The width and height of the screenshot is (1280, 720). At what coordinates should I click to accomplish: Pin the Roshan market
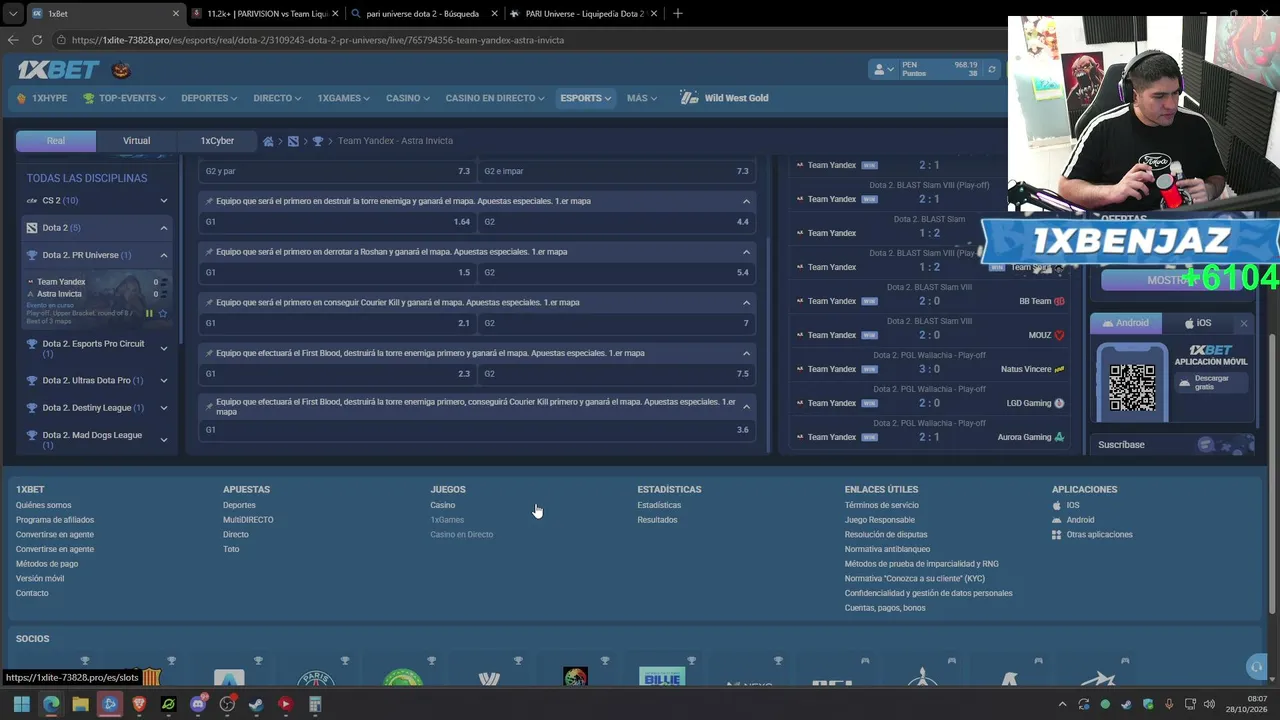pos(210,252)
